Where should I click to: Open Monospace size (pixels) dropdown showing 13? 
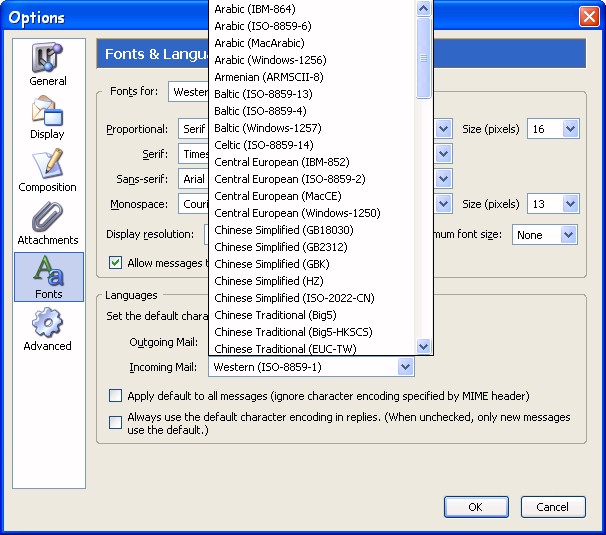pos(553,204)
